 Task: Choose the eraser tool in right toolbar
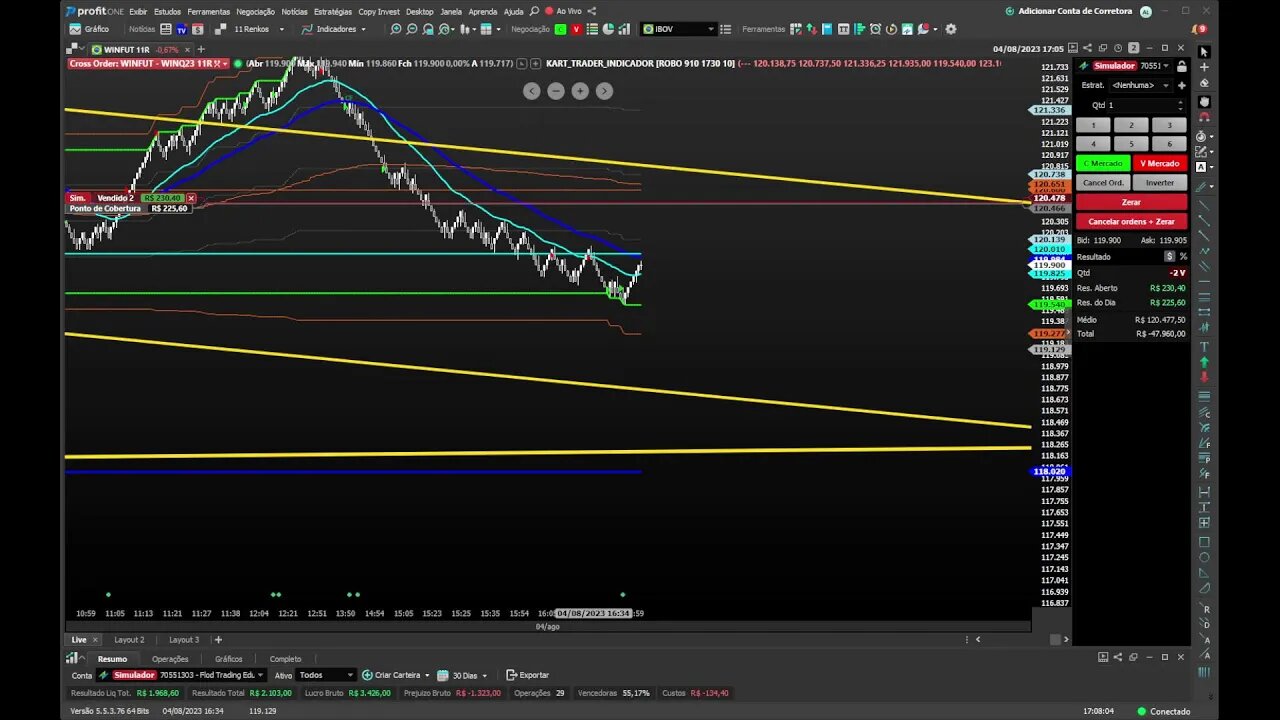coord(1204,84)
